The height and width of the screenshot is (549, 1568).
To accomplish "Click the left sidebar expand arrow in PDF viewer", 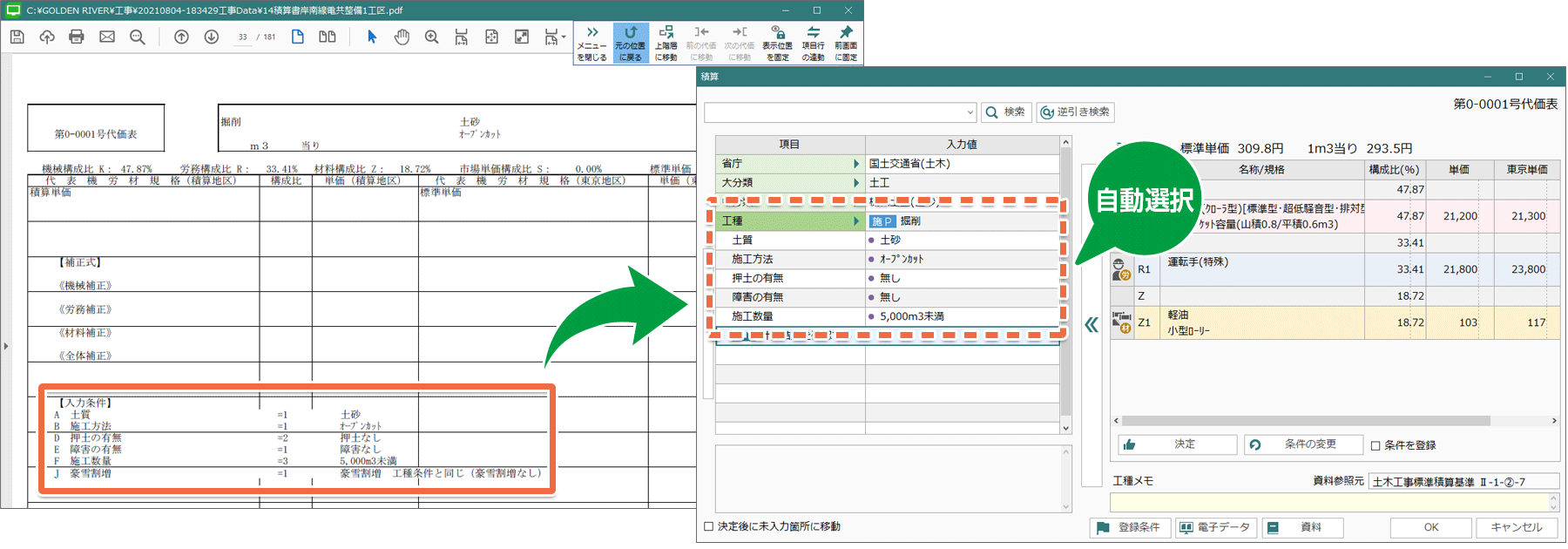I will [6, 346].
